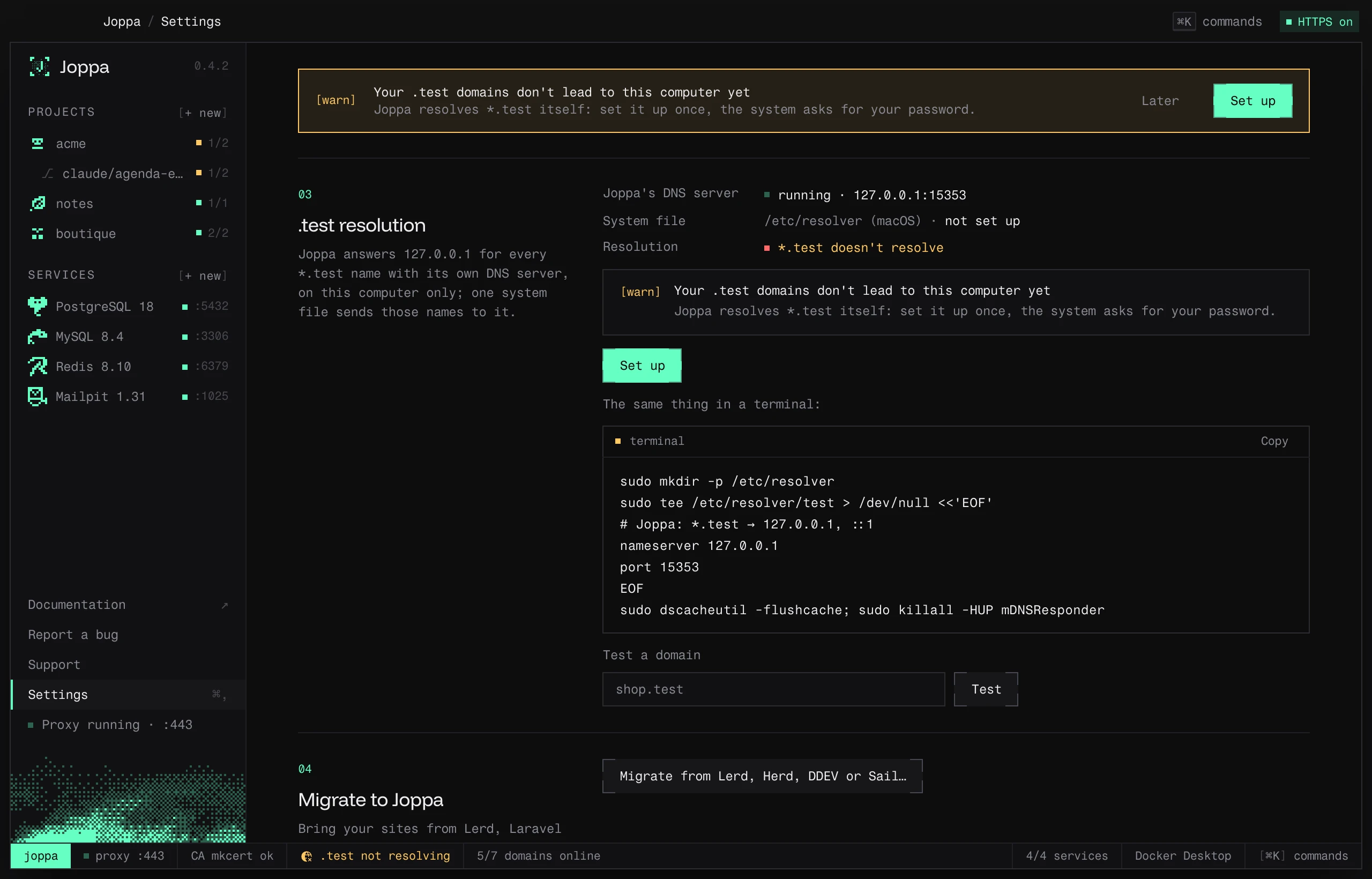Click the 0.4.2 version label

212,66
